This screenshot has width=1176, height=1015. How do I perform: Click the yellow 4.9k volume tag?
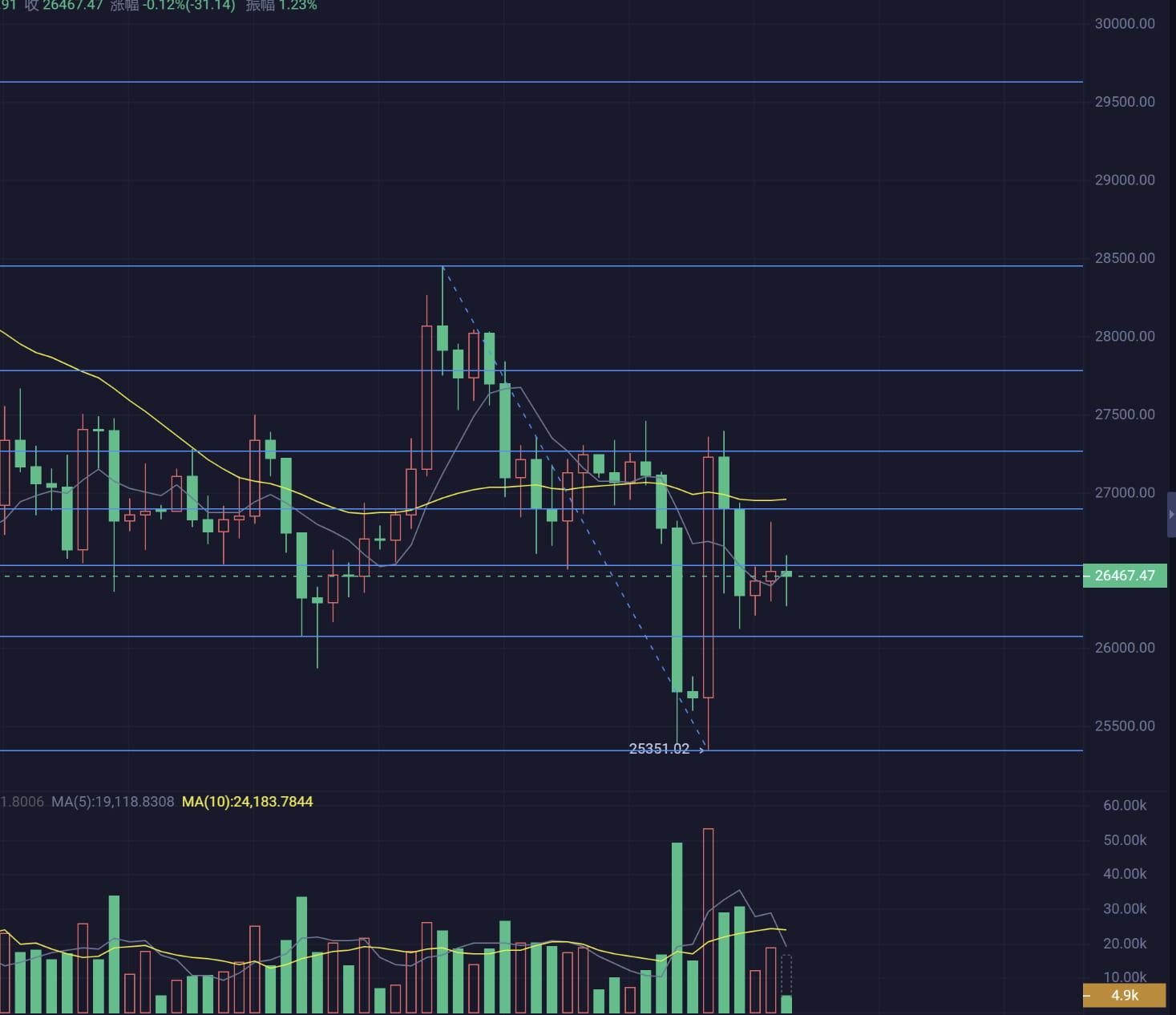pyautogui.click(x=1125, y=996)
